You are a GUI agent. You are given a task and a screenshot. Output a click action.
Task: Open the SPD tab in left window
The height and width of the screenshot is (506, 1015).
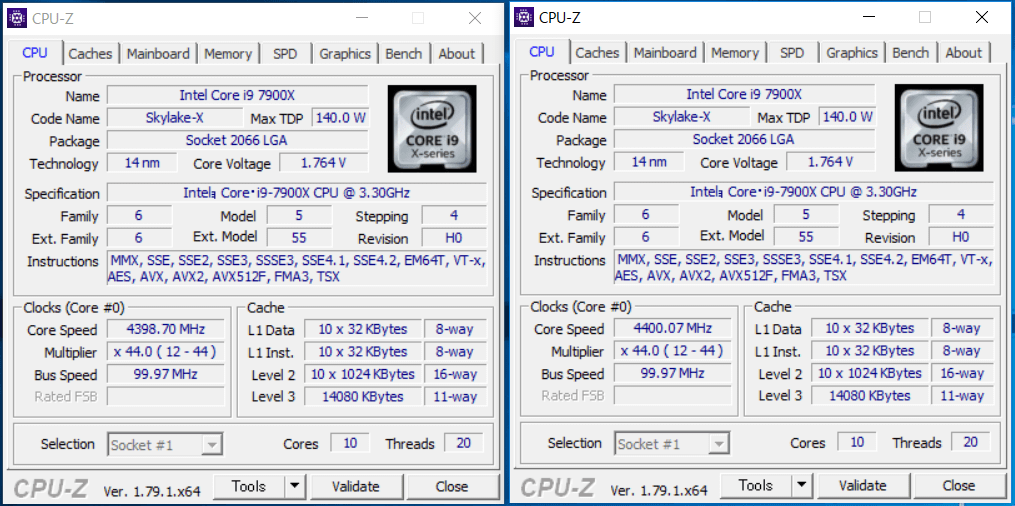(285, 54)
